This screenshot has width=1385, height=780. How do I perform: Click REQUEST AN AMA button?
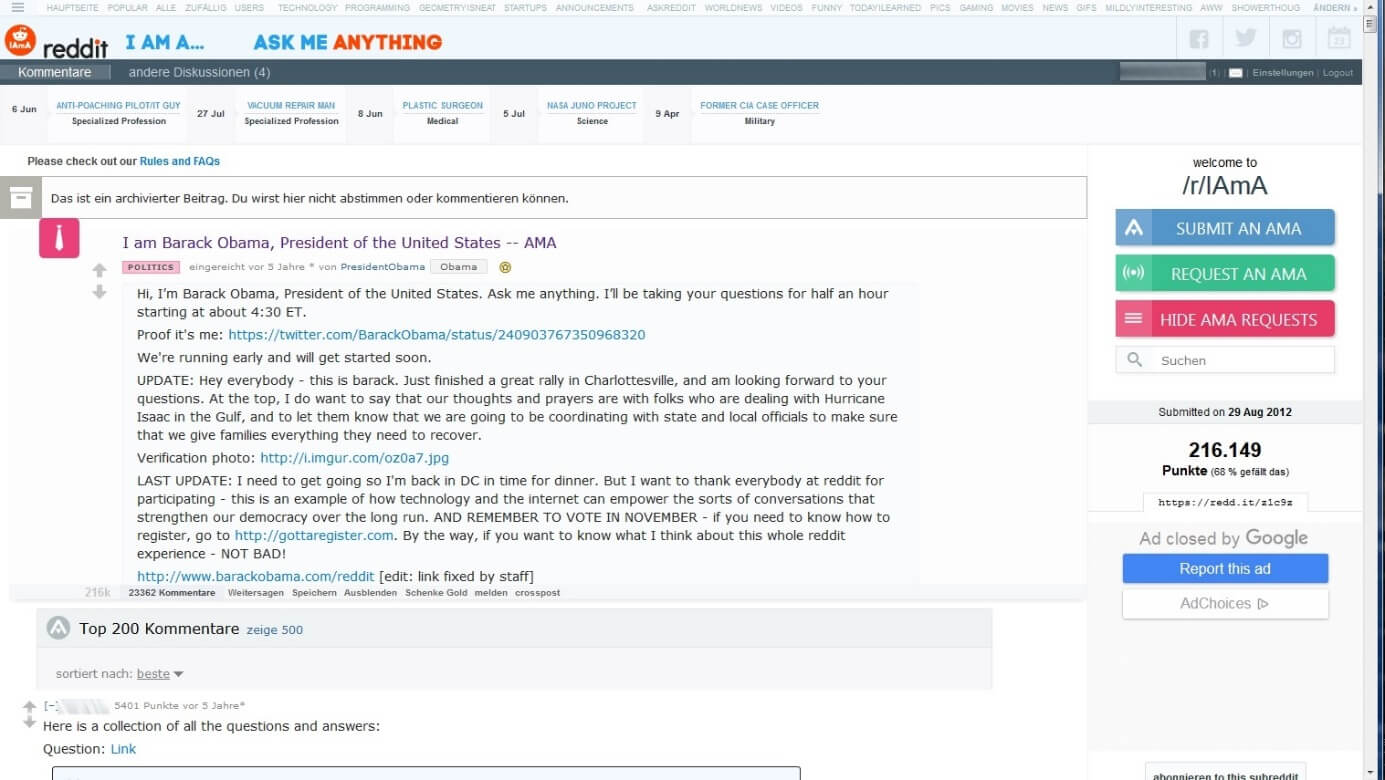pyautogui.click(x=1225, y=274)
